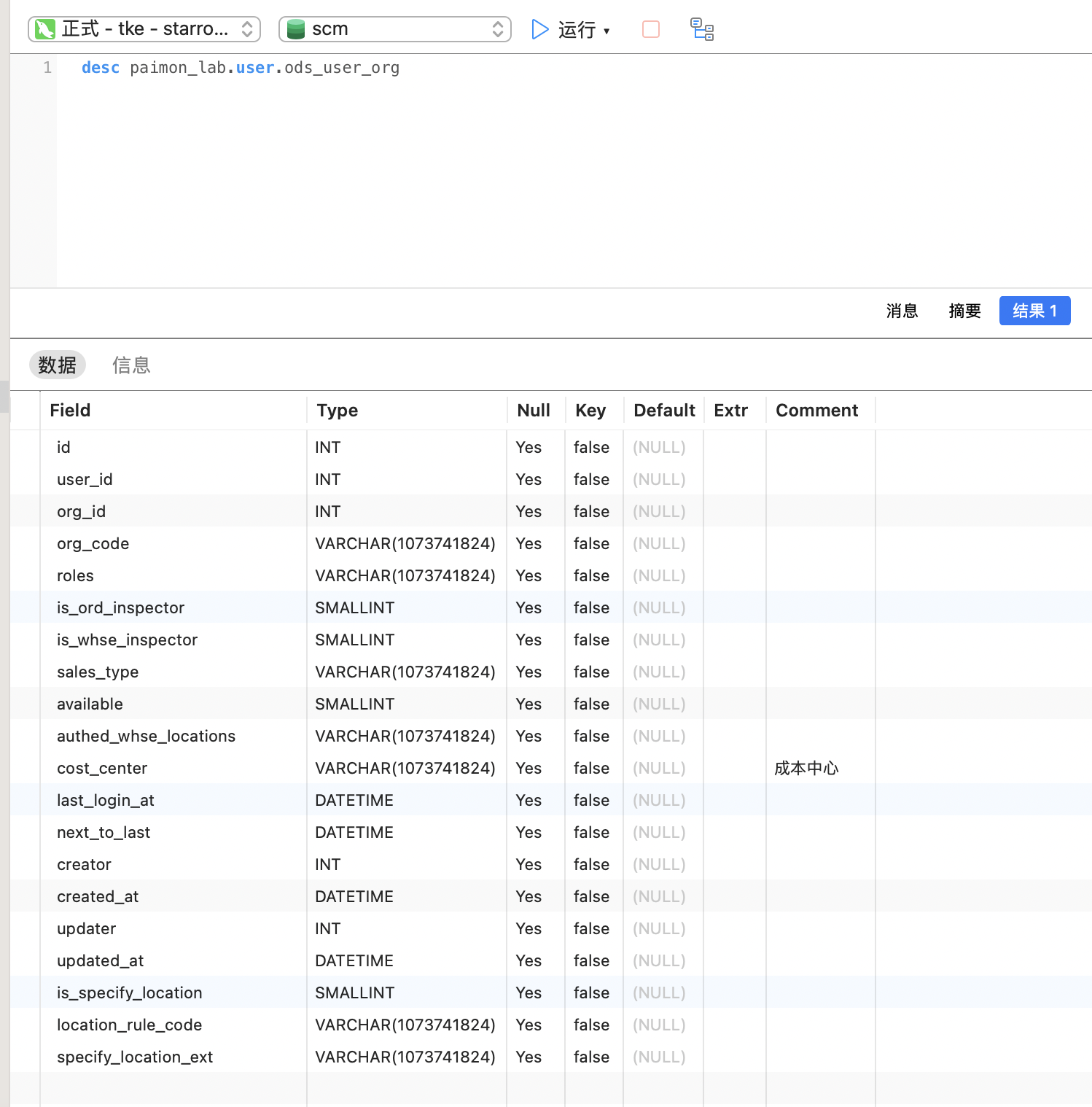Open the scm database dropdown

[x=394, y=29]
